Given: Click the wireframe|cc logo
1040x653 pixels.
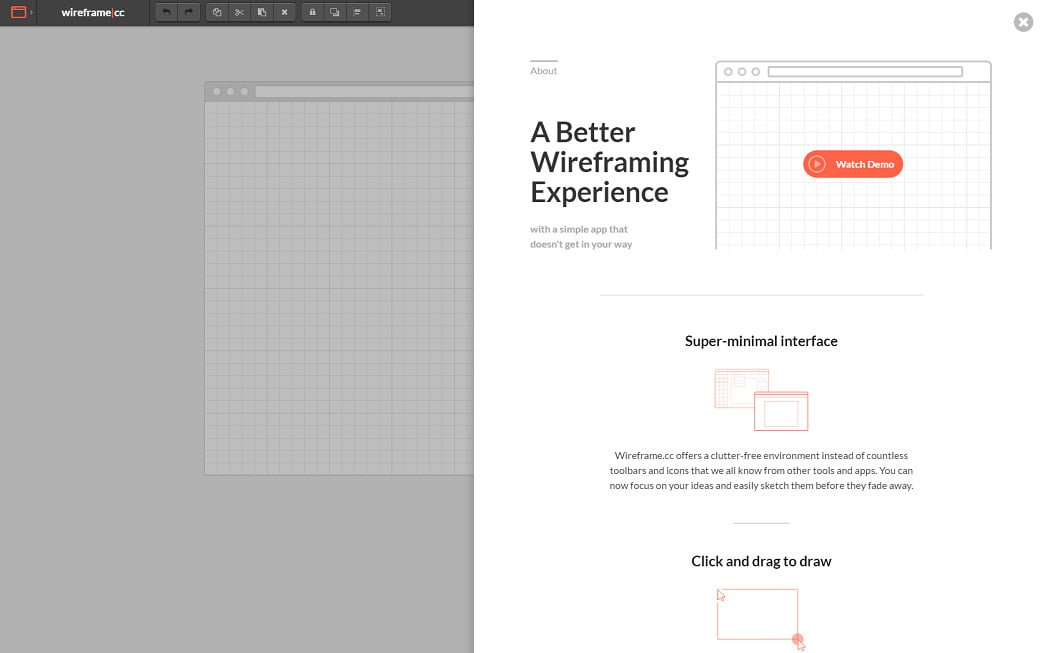Looking at the screenshot, I should point(93,13).
